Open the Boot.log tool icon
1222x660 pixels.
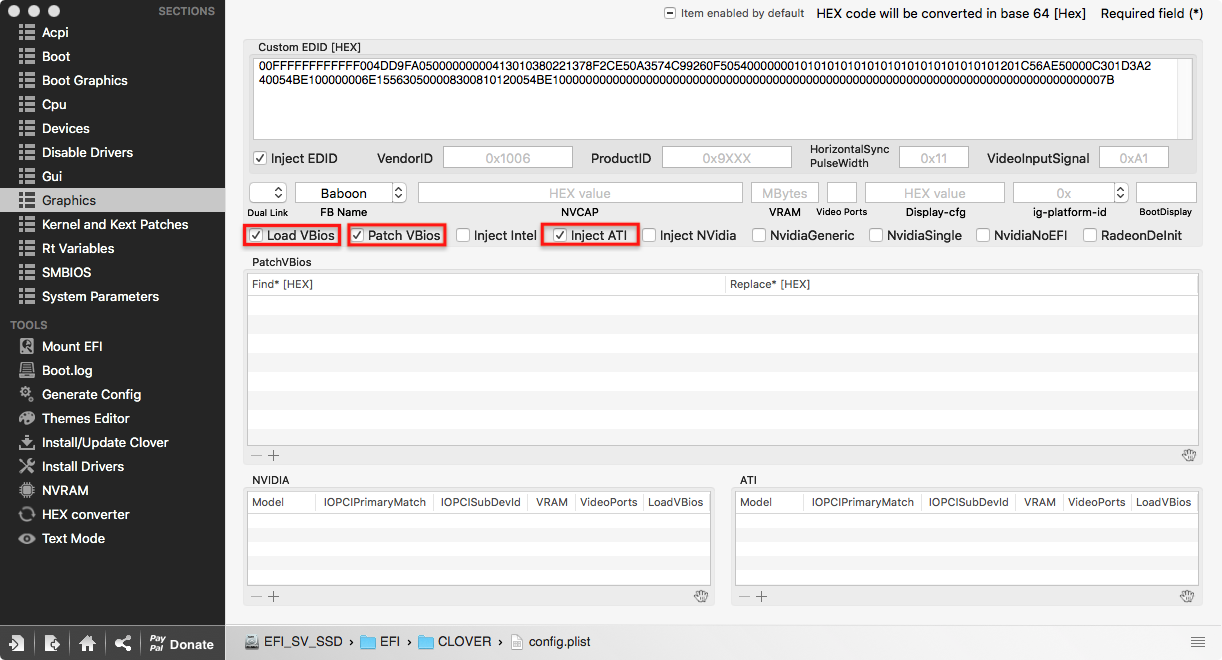pyautogui.click(x=26, y=370)
